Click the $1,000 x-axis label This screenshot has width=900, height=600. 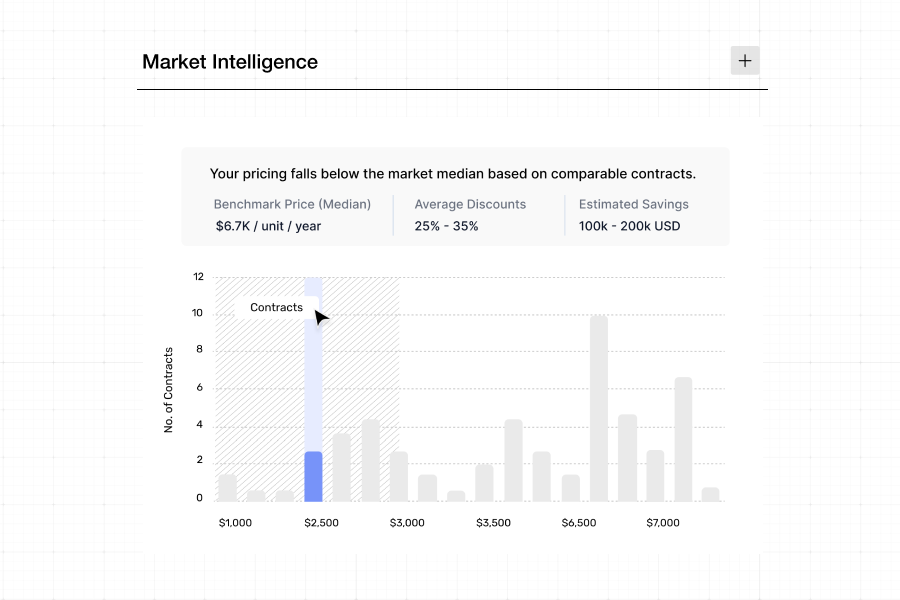click(x=235, y=523)
